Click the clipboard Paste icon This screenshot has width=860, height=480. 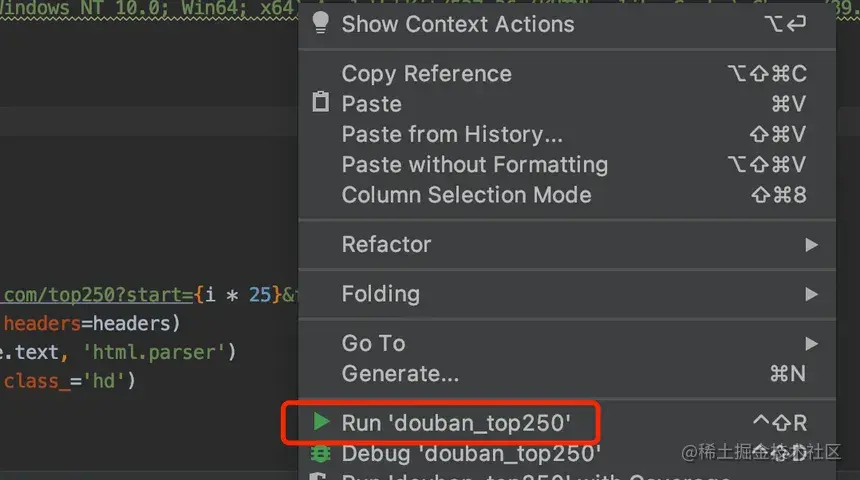(320, 102)
